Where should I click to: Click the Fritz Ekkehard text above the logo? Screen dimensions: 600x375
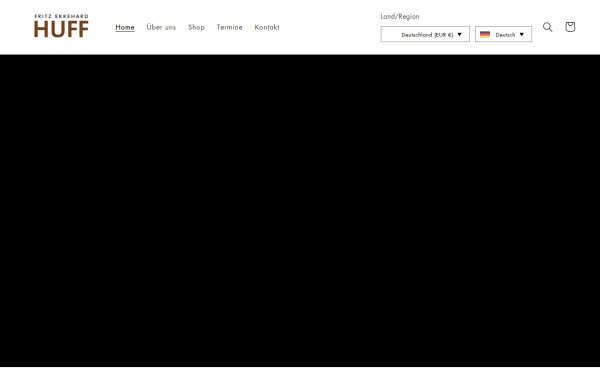61,16
